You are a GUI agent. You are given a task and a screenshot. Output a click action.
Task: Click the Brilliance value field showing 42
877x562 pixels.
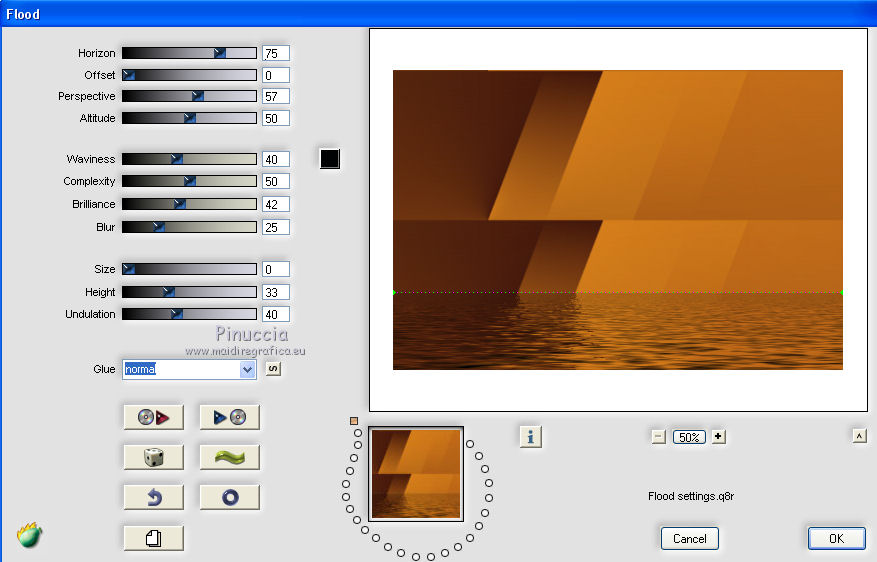(276, 204)
